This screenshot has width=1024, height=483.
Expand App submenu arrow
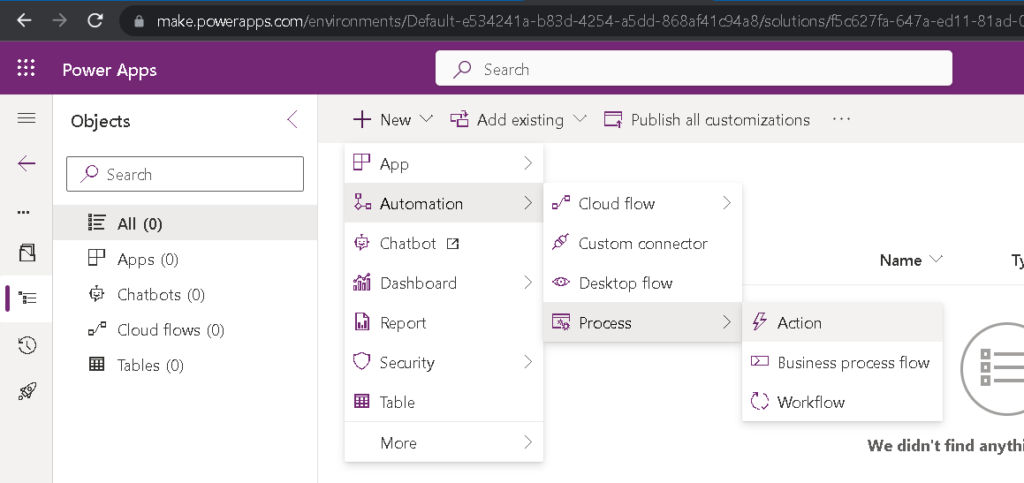pyautogui.click(x=528, y=163)
